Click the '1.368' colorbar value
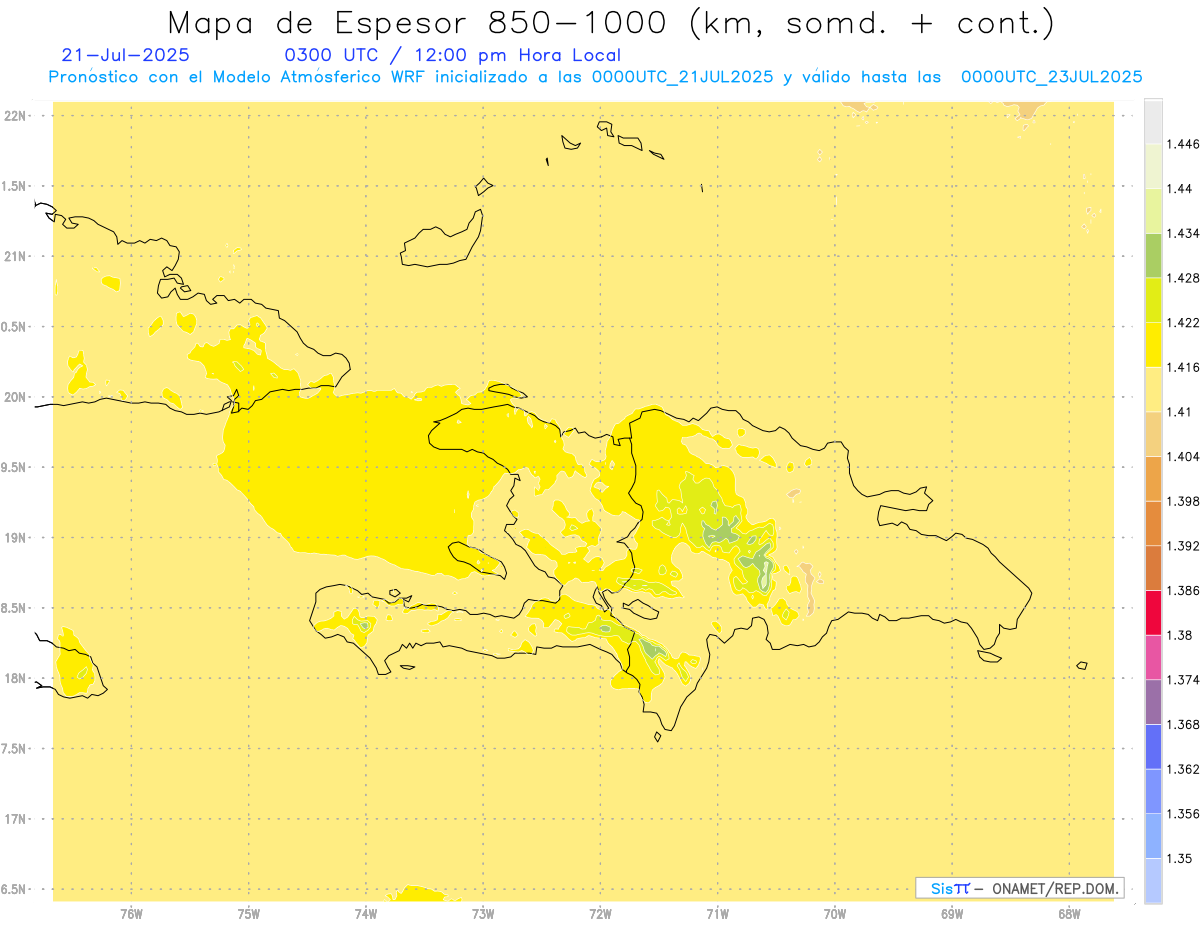 [1183, 725]
